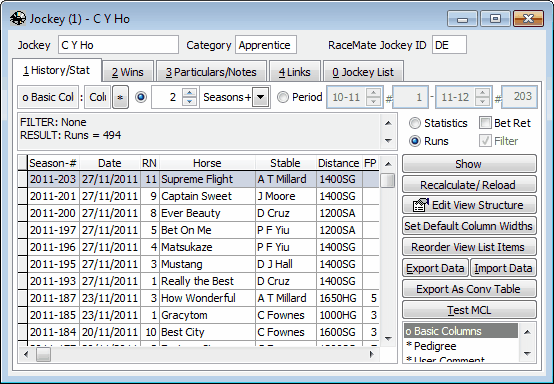Viewport: 554px width, 384px height.
Task: Click the Export Data button
Action: tap(435, 268)
